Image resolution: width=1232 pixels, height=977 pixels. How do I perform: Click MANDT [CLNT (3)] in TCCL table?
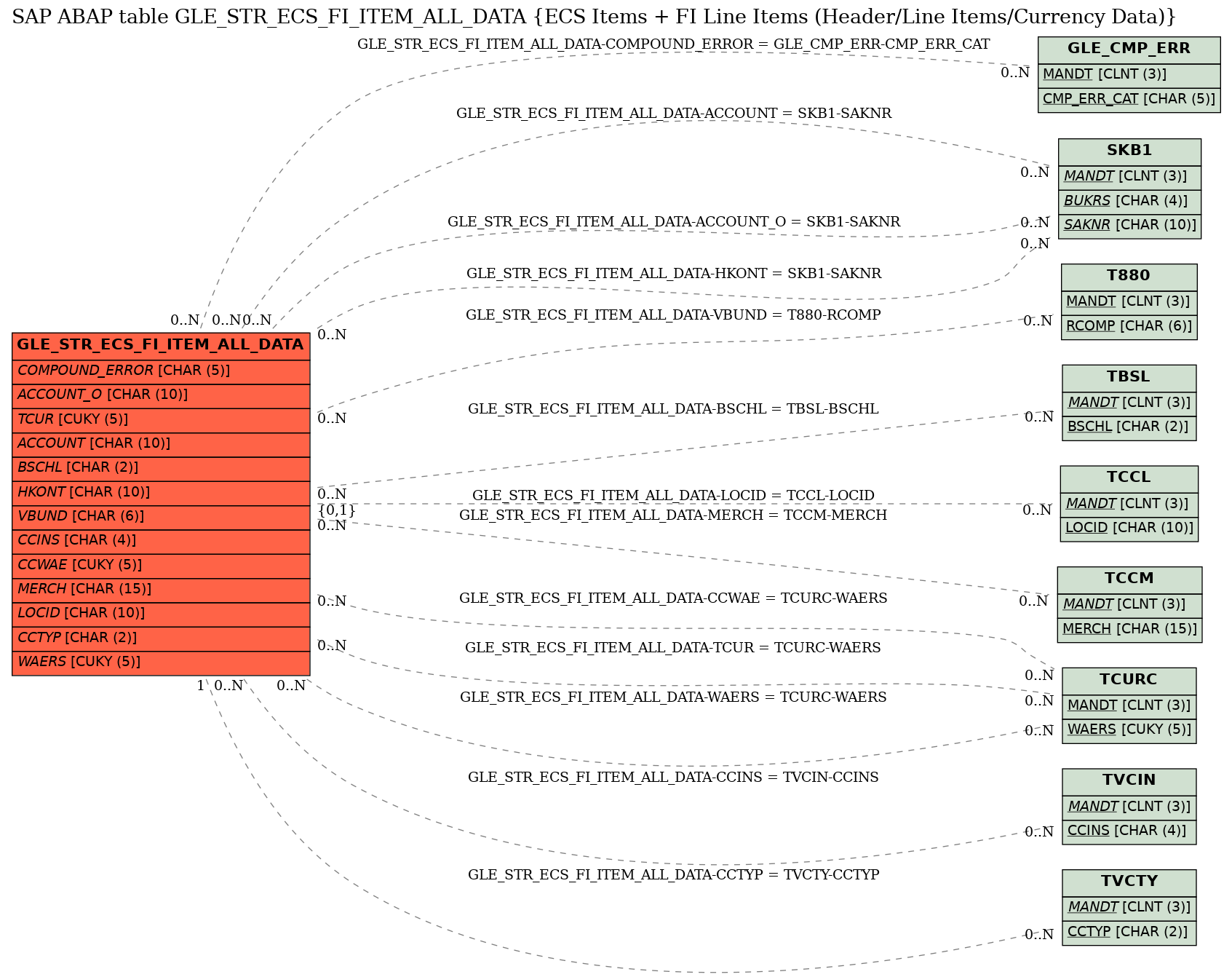[x=1129, y=505]
